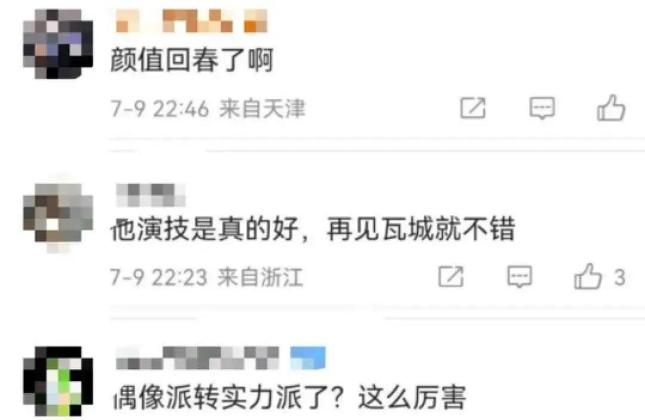
Task: Reply to the 再见瓦城就不错 comment
Action: pos(520,276)
